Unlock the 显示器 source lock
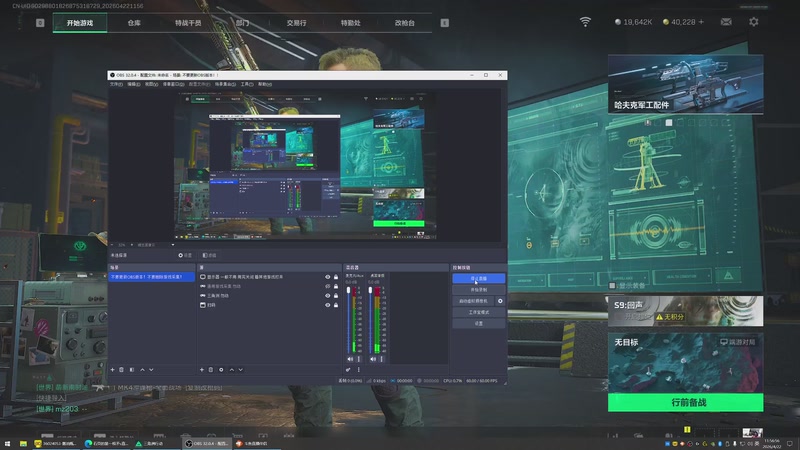This screenshot has width=800, height=450. (x=336, y=277)
